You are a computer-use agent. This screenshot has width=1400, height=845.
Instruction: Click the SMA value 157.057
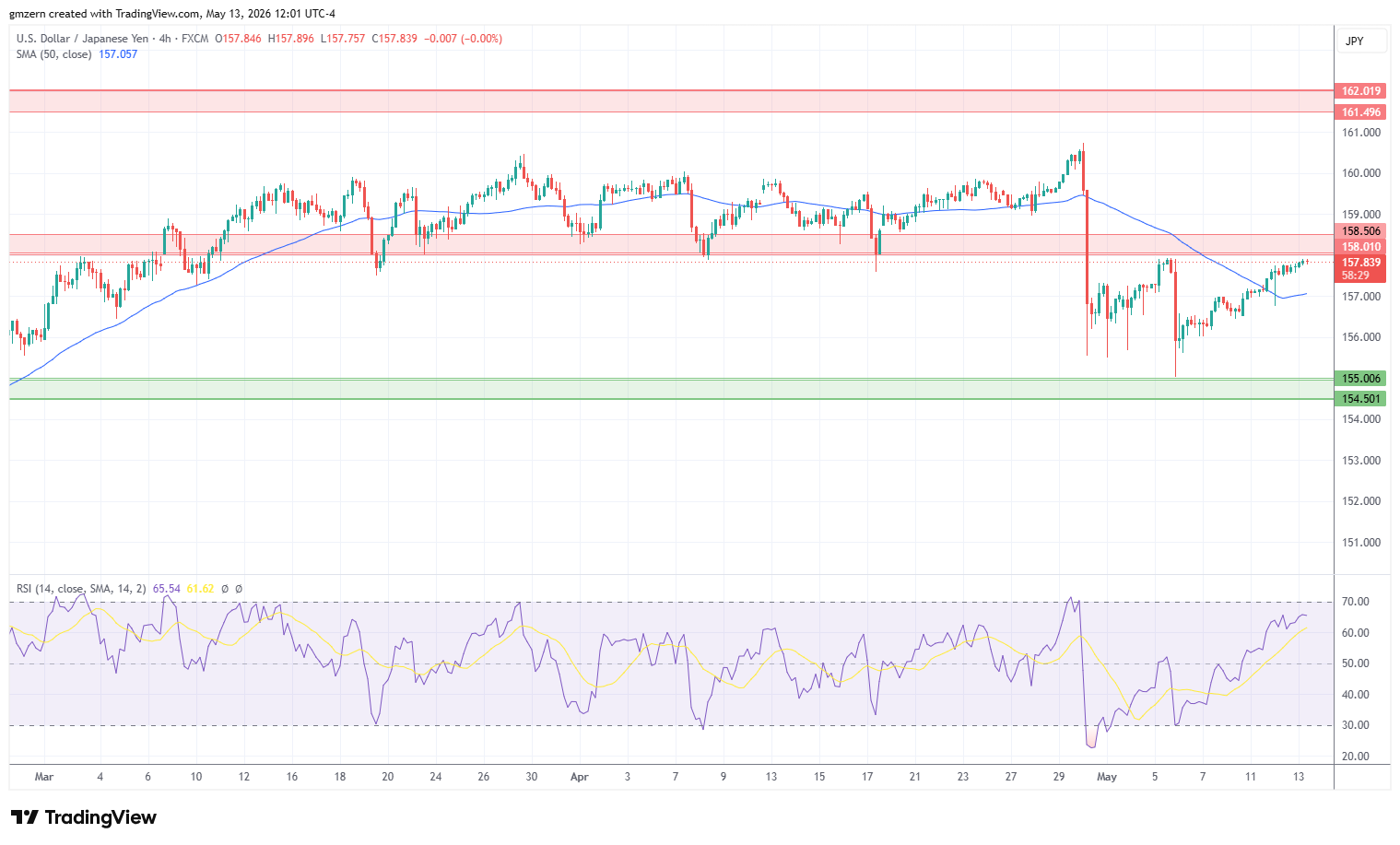[118, 54]
